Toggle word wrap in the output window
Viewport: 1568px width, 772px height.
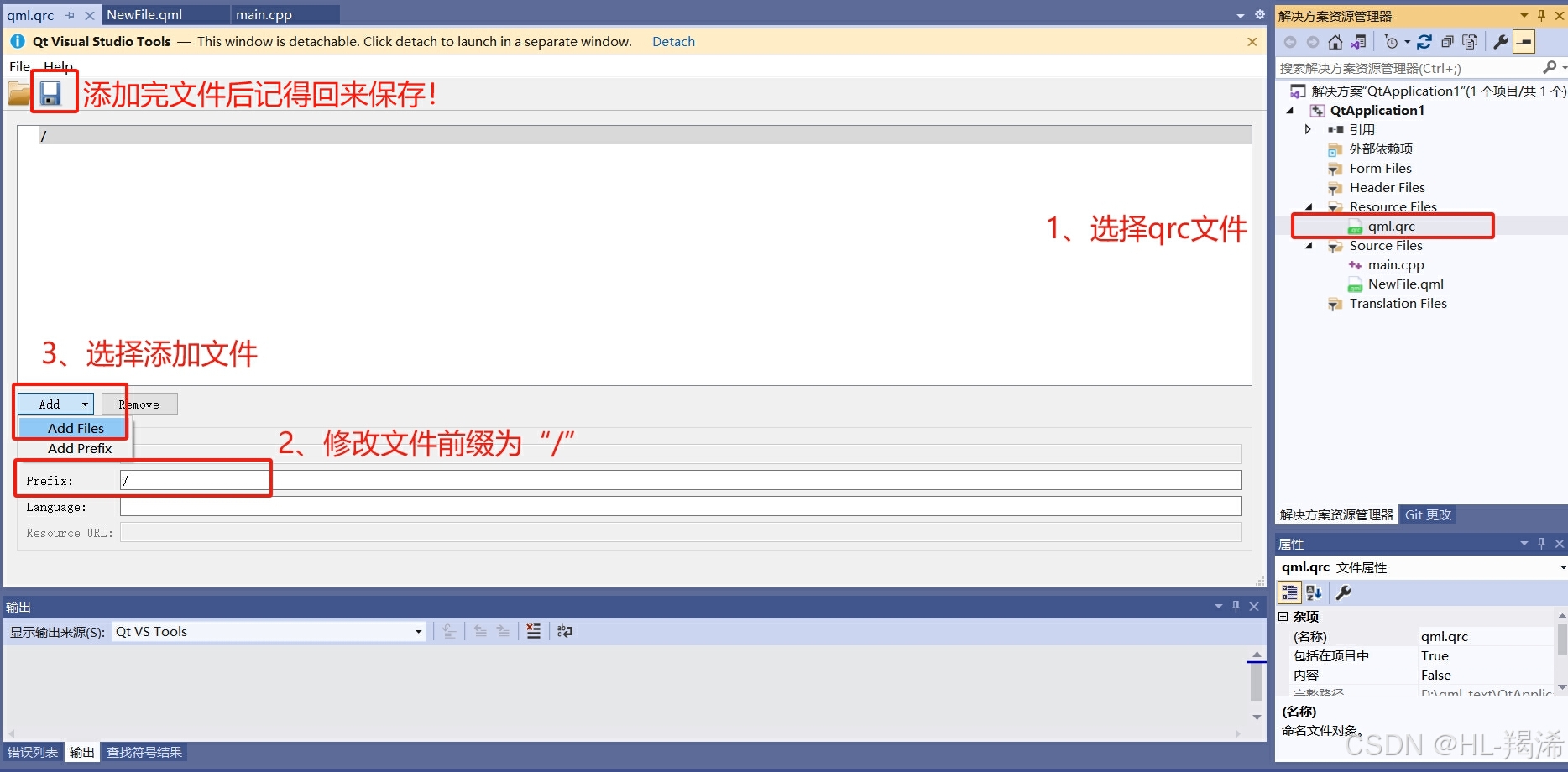pos(564,631)
